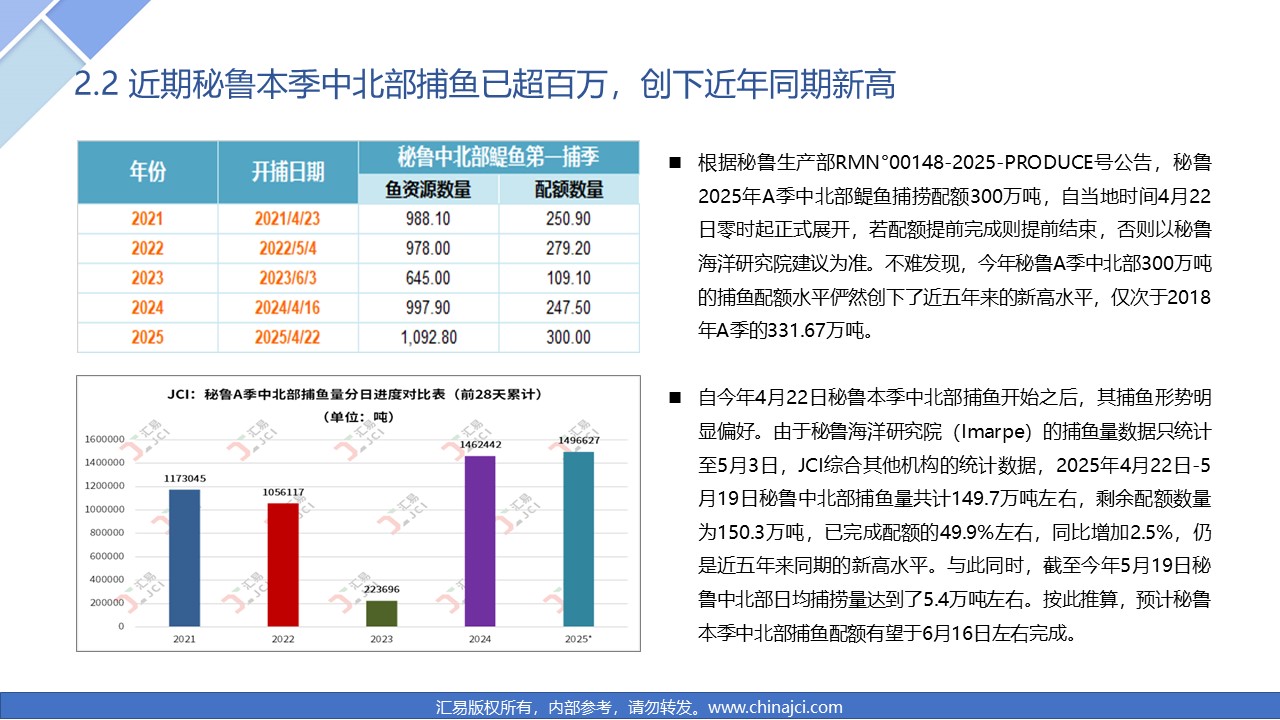The image size is (1280, 720).
Task: Click the chart title starting with JCI
Action: pyautogui.click(x=358, y=394)
